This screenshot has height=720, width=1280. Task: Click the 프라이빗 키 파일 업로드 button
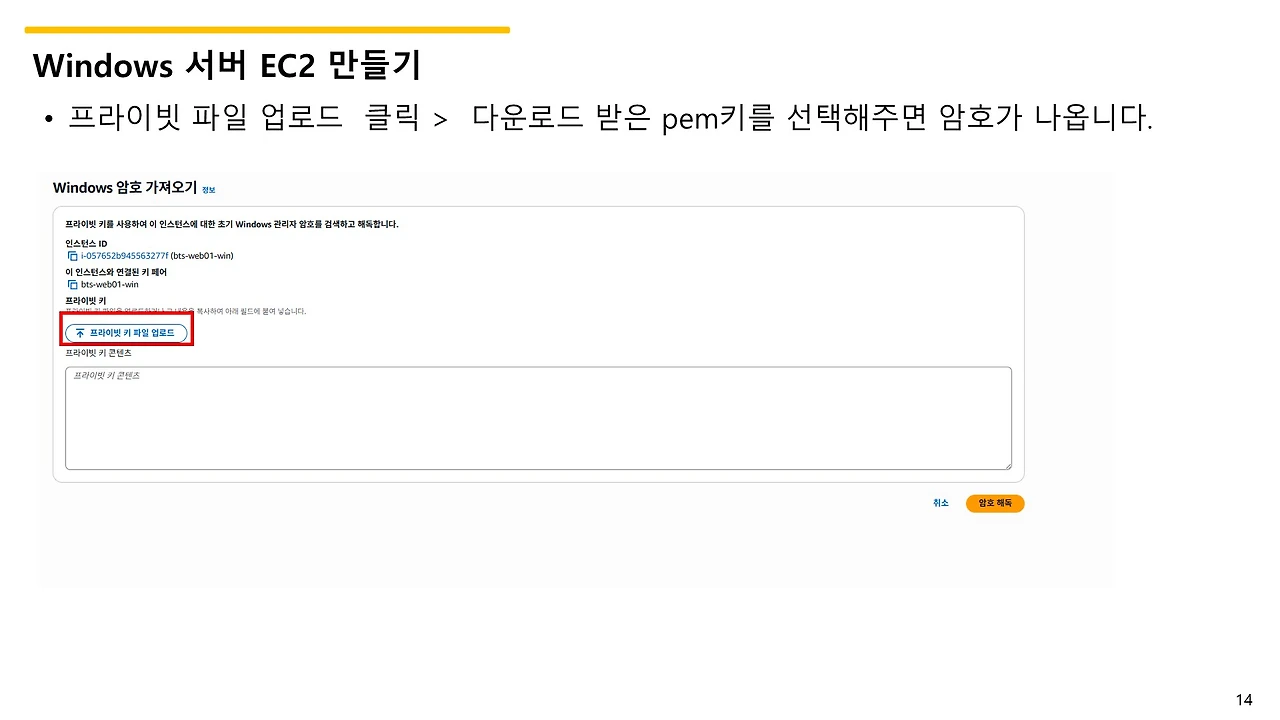126,332
